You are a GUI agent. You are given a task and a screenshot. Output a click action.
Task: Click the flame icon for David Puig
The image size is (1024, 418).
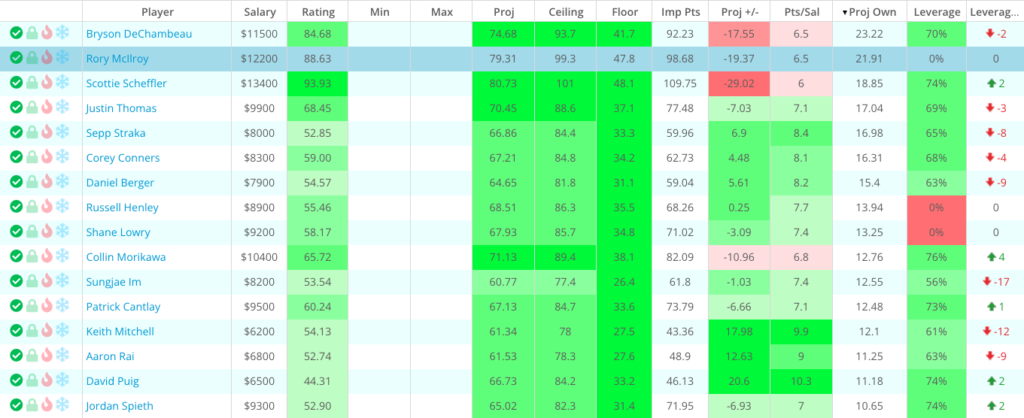(46, 381)
